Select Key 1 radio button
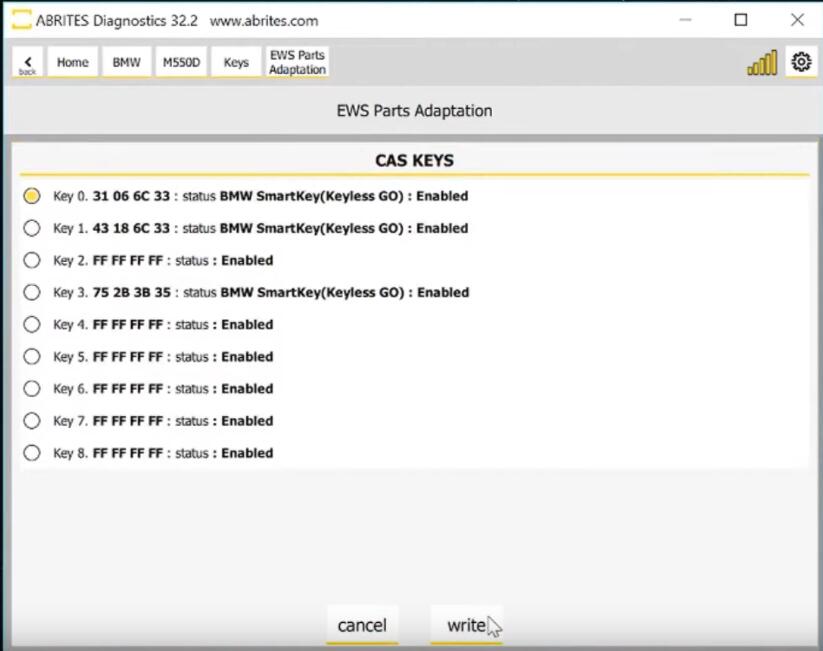The width and height of the screenshot is (823, 651). tap(31, 228)
